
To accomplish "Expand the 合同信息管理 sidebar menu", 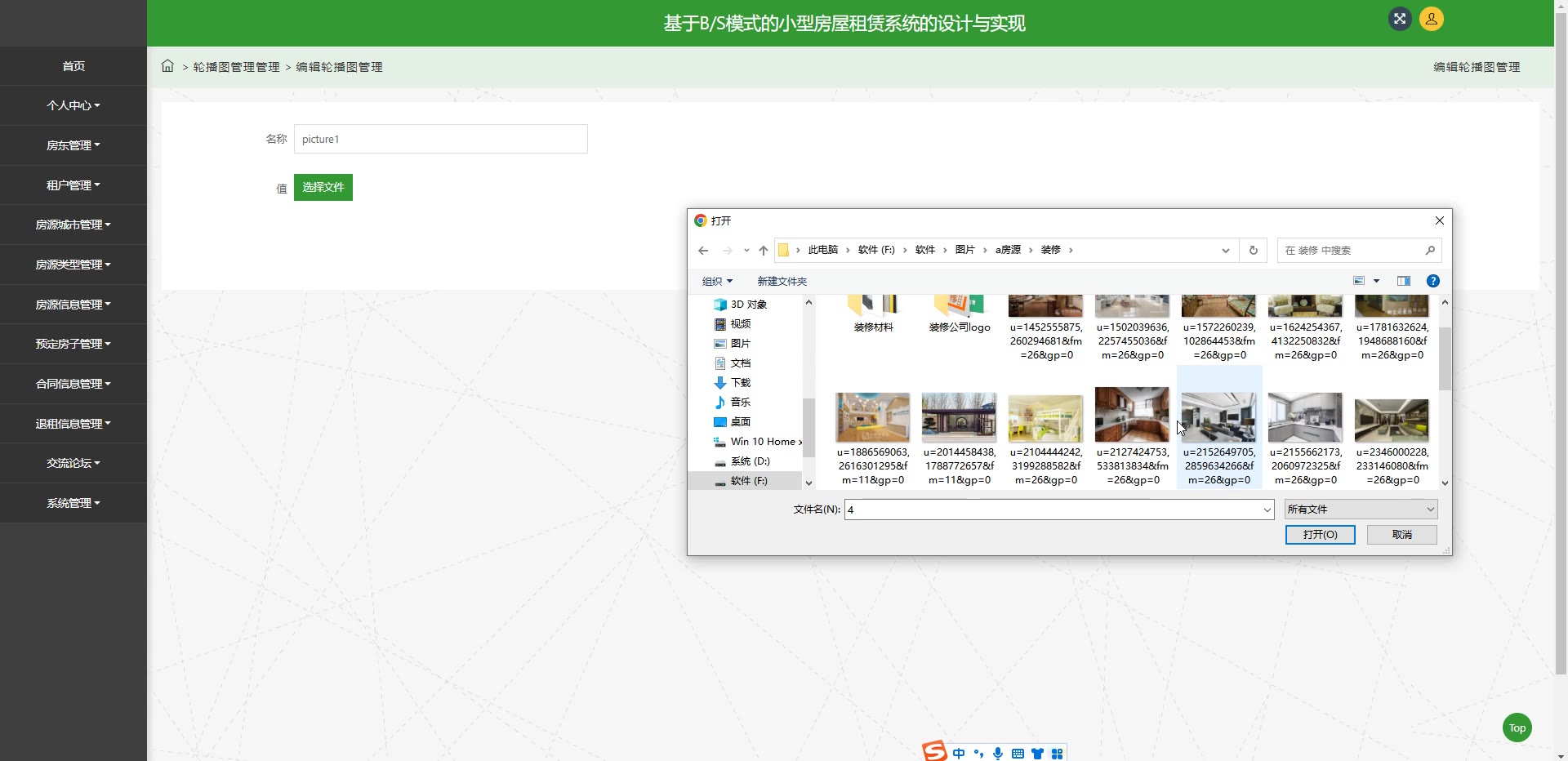I will 73,384.
